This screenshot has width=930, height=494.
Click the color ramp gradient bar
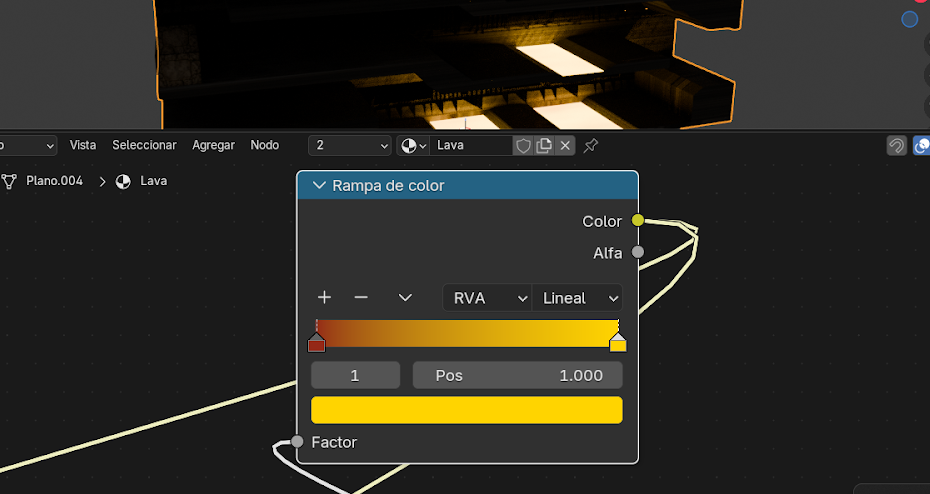coord(467,333)
